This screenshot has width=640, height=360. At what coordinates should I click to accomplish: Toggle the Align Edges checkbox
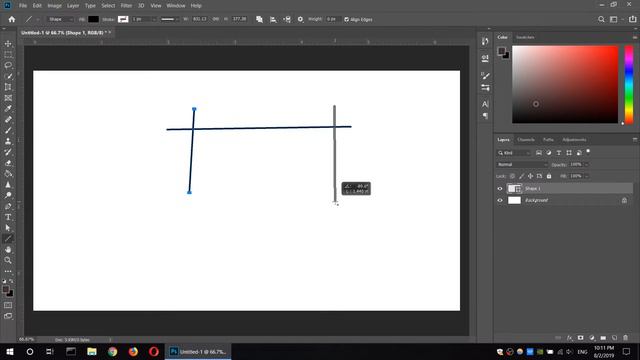(347, 19)
